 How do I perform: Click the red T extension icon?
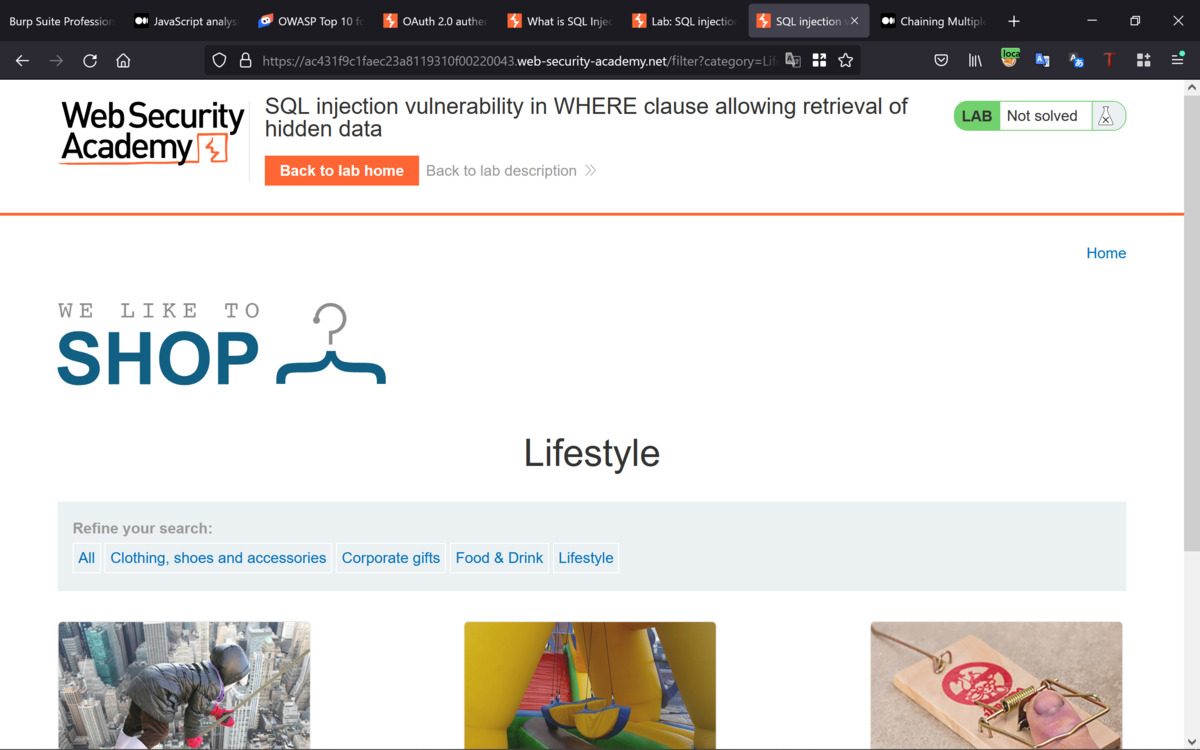[x=1109, y=61]
